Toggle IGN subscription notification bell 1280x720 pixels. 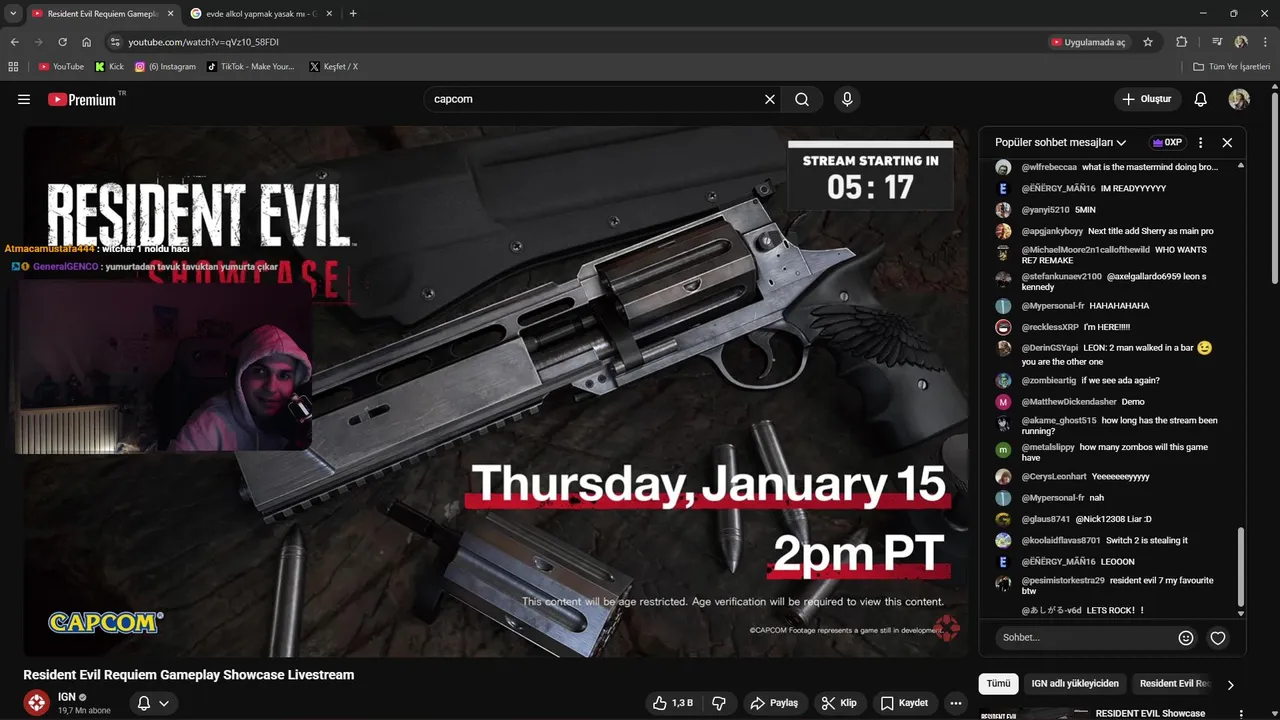[153, 703]
